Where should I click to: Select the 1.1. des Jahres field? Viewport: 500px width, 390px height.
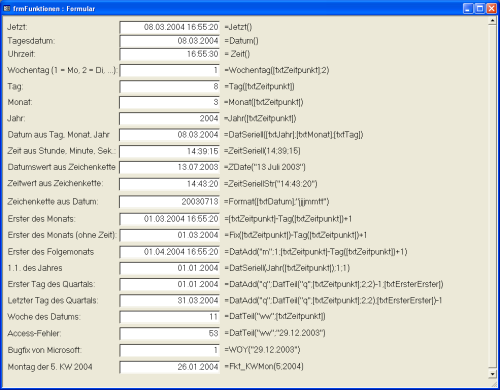[x=169, y=268]
